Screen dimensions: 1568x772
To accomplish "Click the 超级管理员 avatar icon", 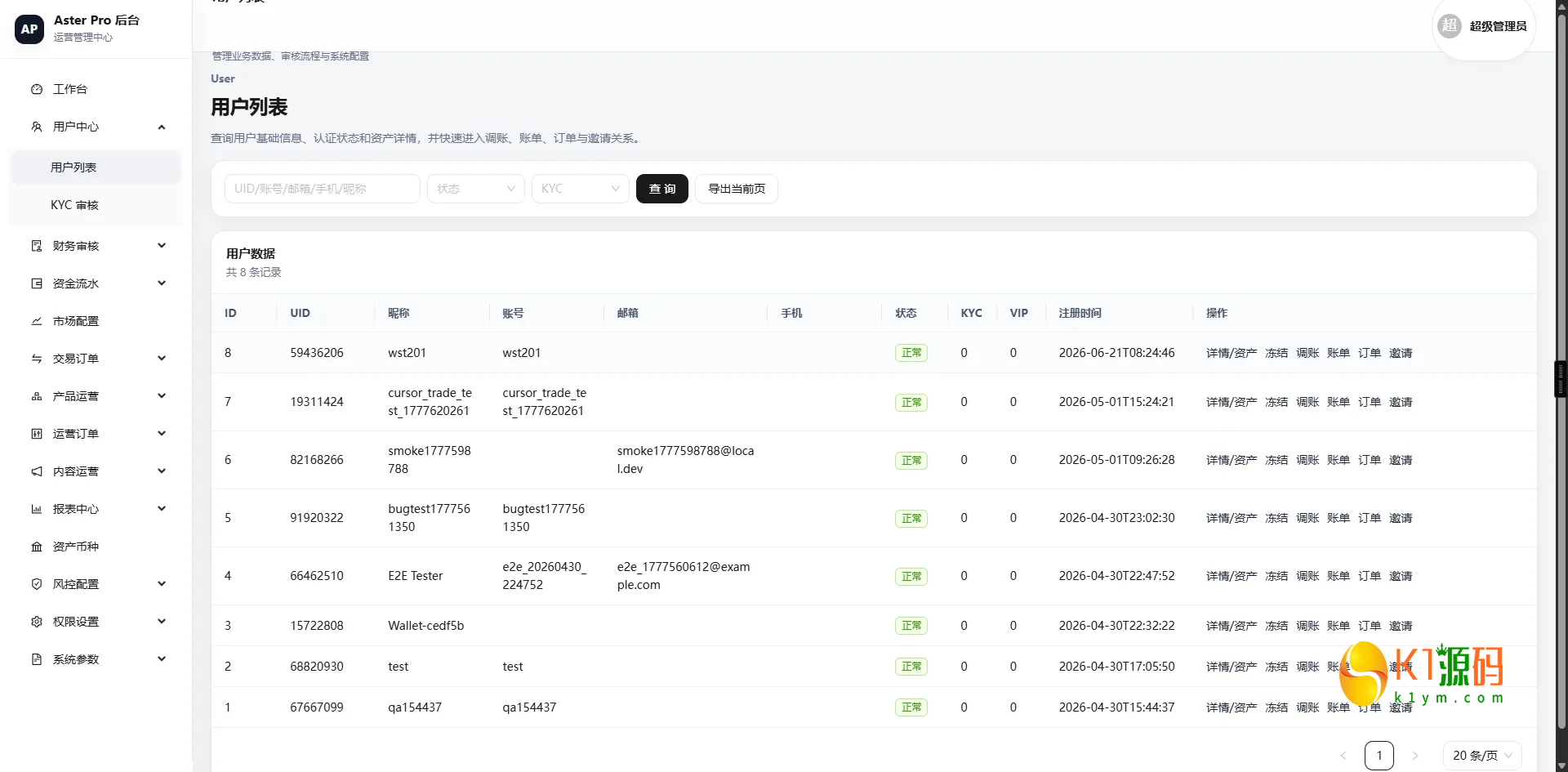I will (1450, 26).
